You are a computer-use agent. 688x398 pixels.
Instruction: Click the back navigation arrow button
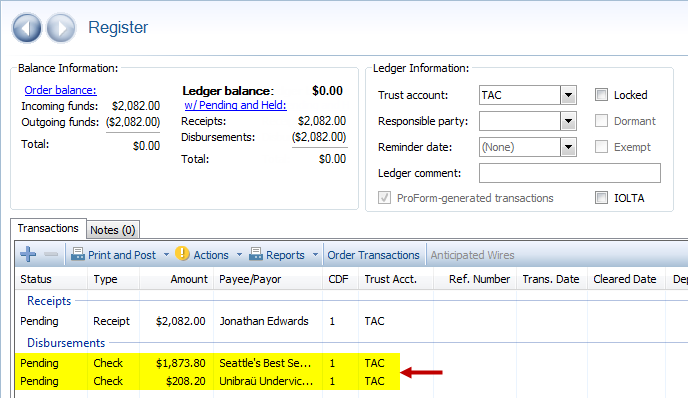click(27, 28)
